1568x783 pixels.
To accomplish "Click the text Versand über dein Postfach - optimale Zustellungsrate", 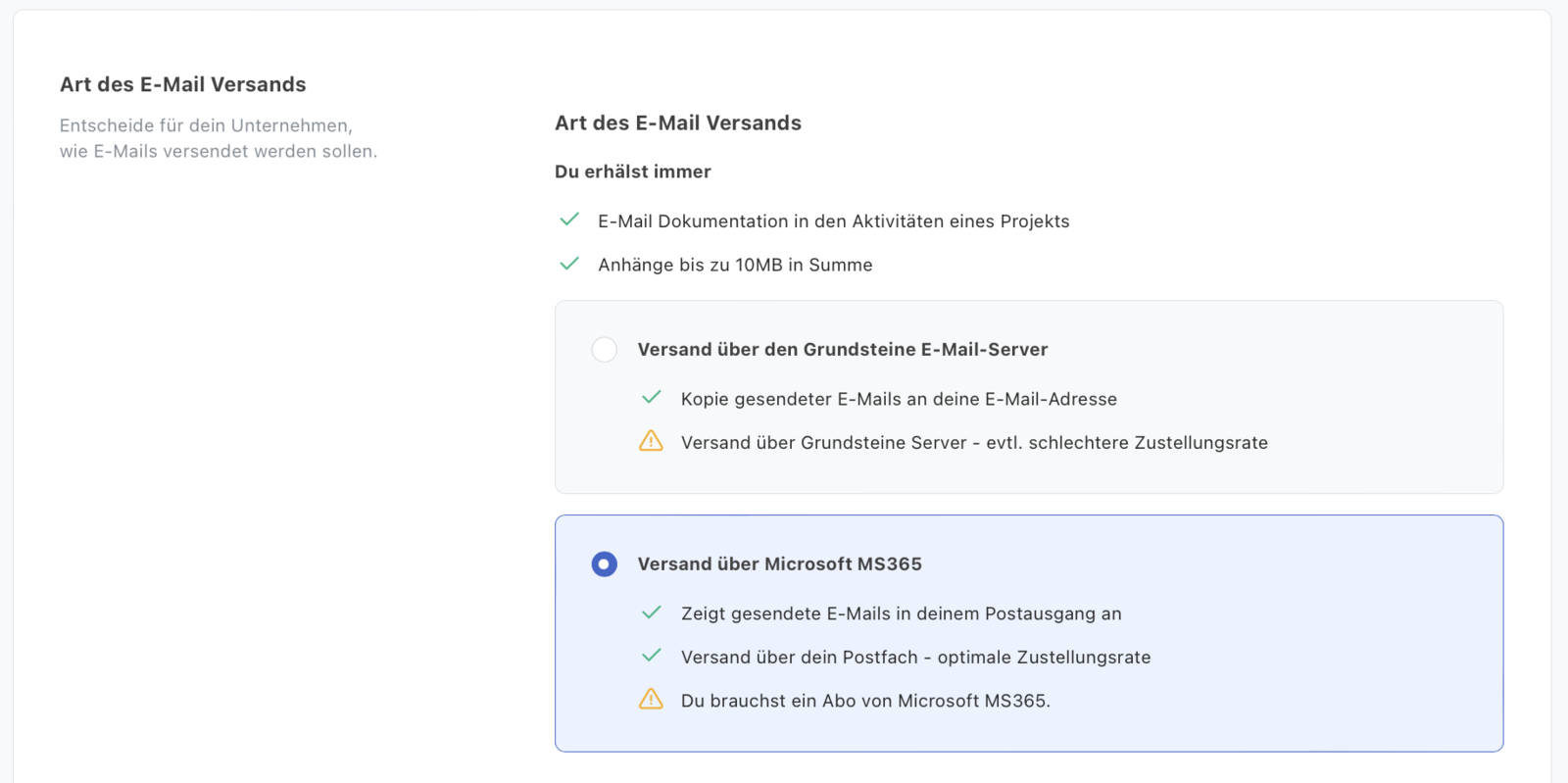I will click(x=915, y=658).
